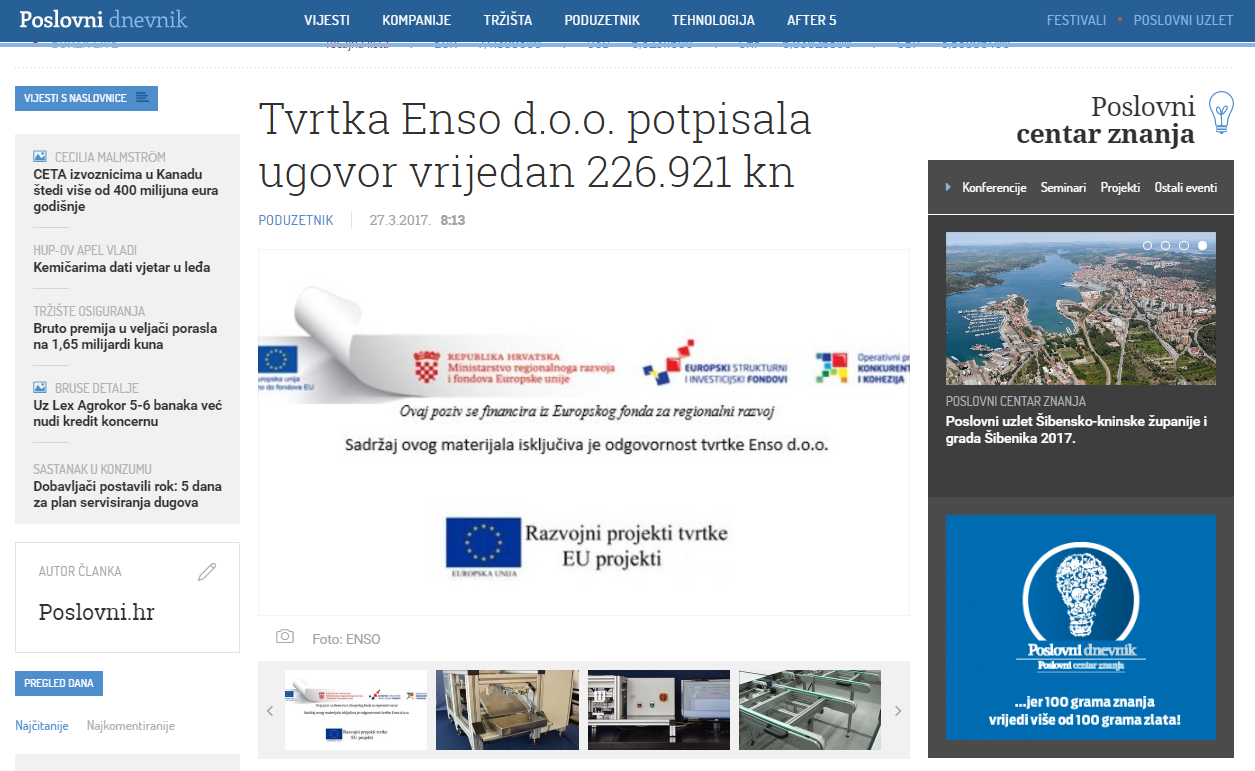
Task: Click the pencil icon in AUTOR ČLANKA box
Action: click(x=207, y=571)
